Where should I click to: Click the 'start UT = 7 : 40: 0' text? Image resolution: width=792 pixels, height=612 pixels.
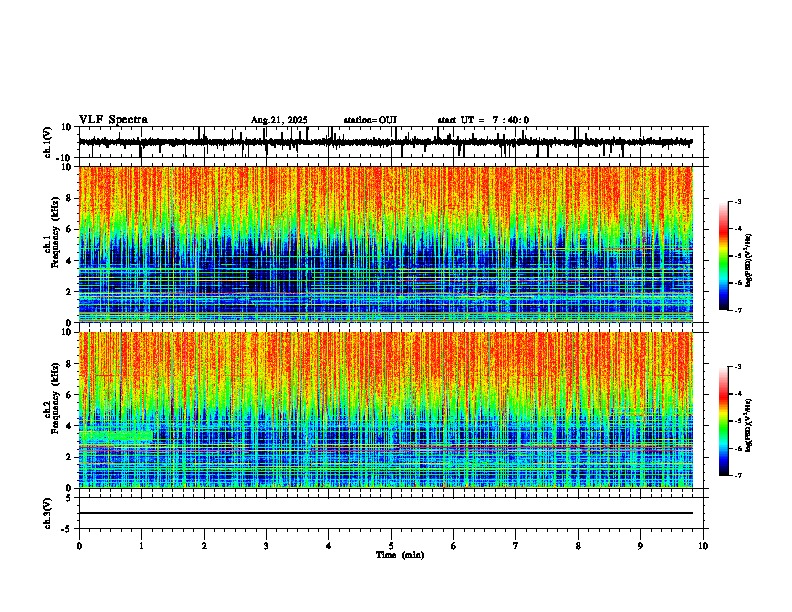(x=483, y=120)
